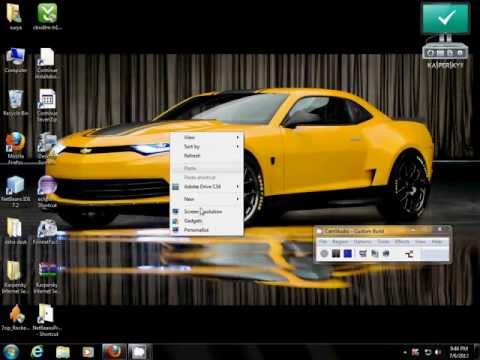Click the blue Stop button in CamStudio

tap(348, 254)
